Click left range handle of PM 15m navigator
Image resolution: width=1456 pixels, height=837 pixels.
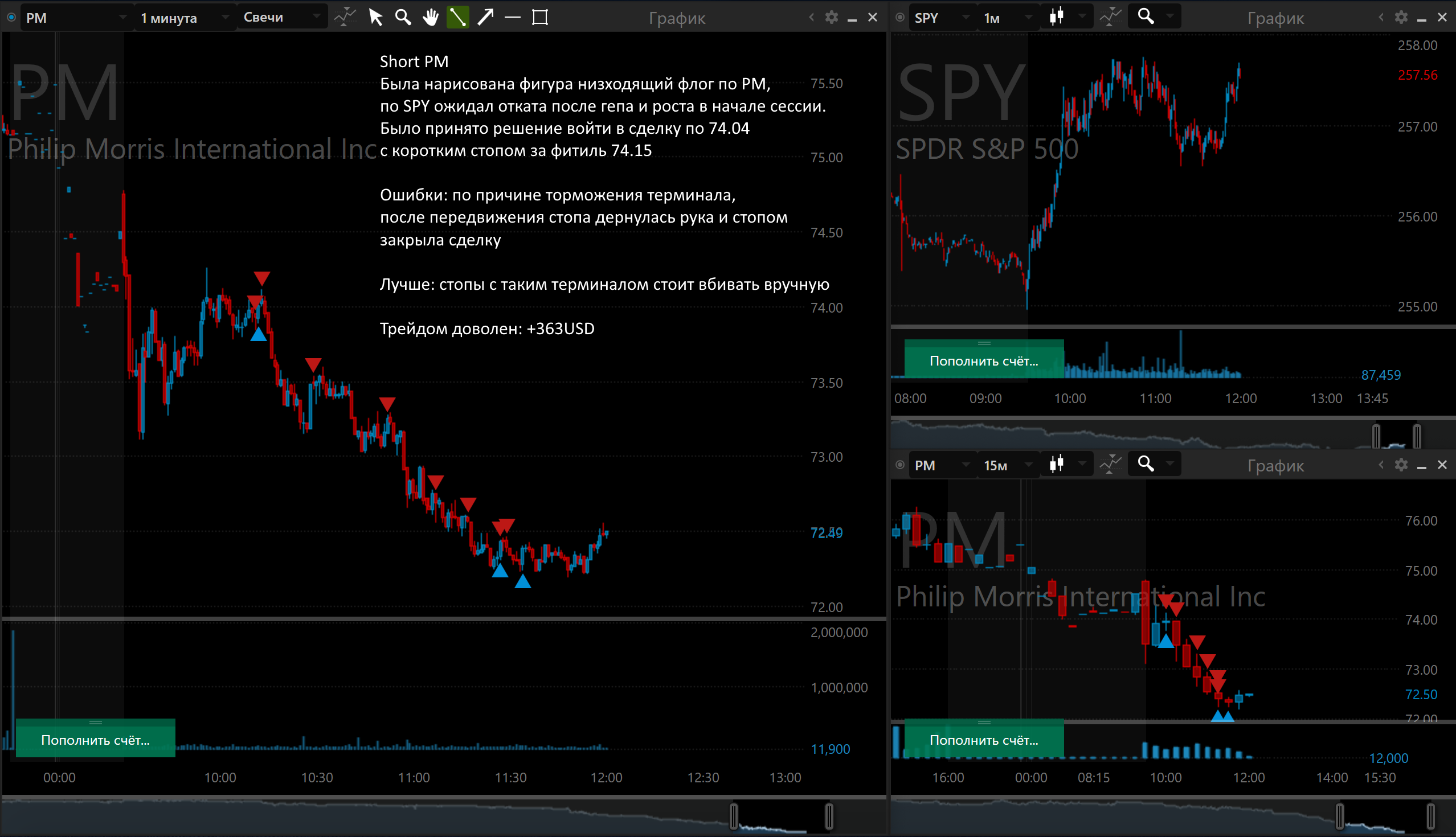tap(1340, 817)
